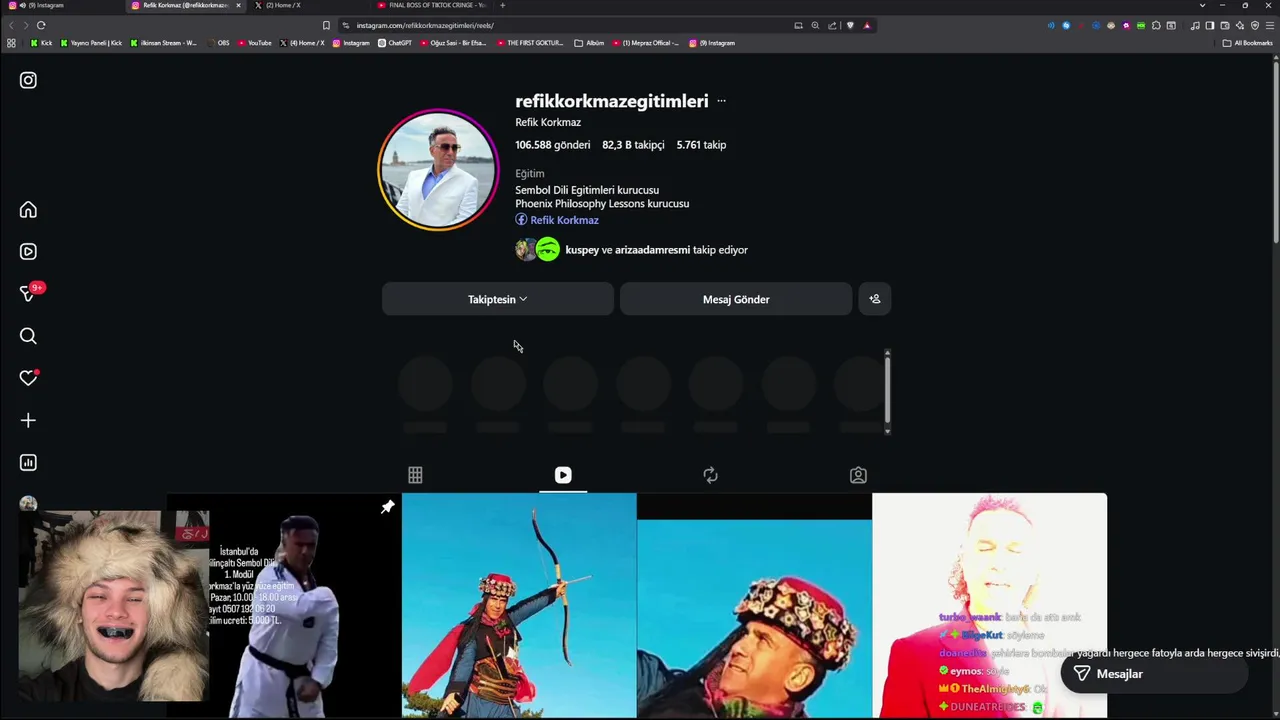The width and height of the screenshot is (1280, 720).
Task: Open notifications heart icon
Action: 28,378
